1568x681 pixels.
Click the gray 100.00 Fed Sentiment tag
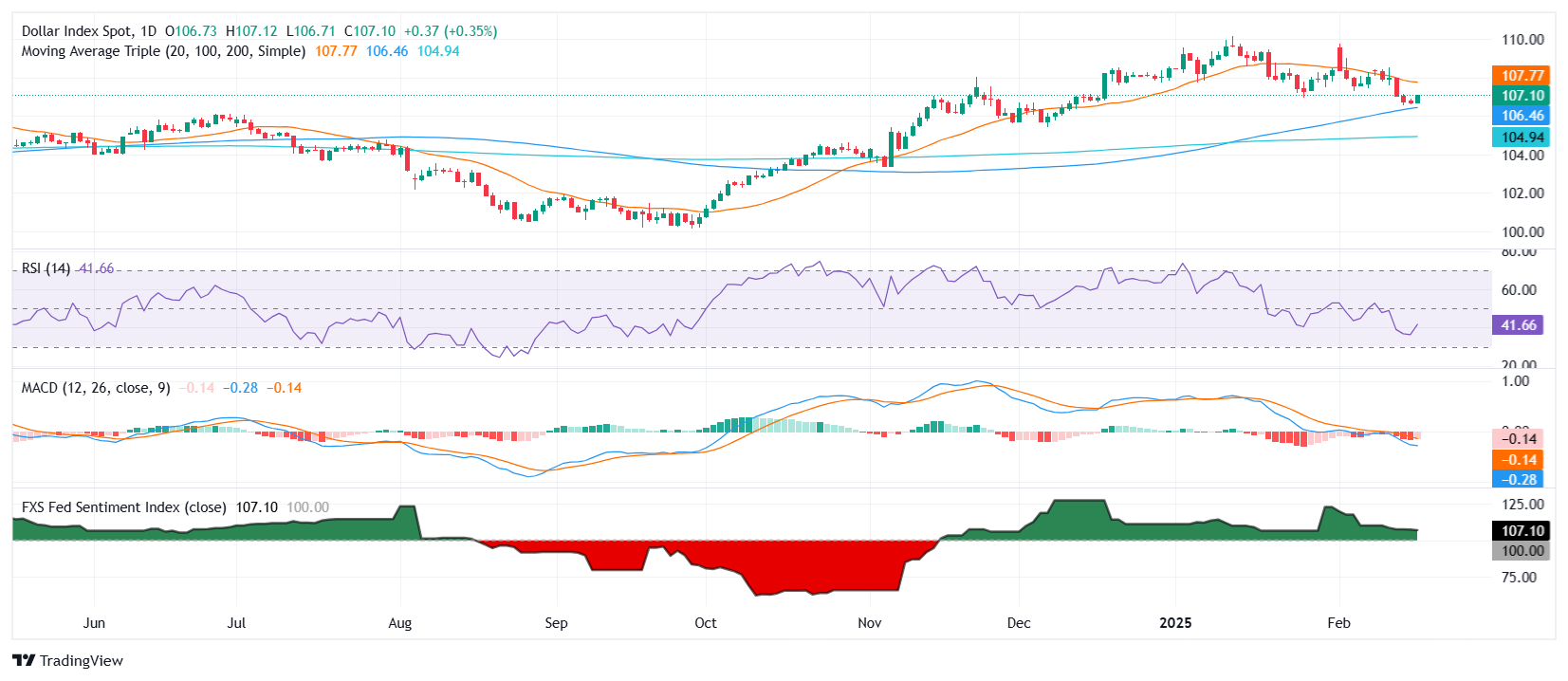pyautogui.click(x=1522, y=551)
